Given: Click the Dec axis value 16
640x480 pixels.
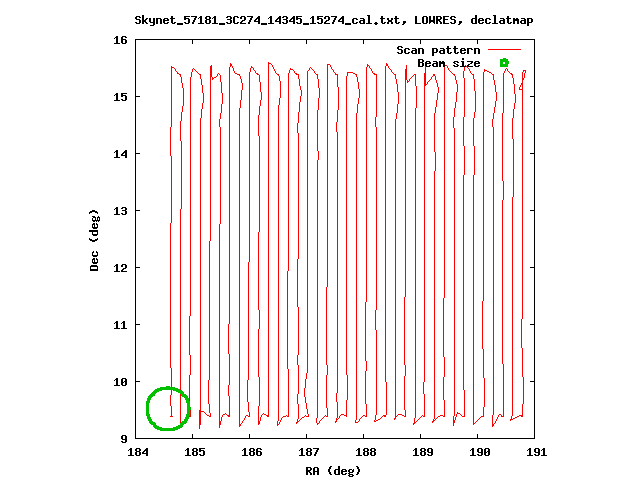Looking at the screenshot, I should click(120, 40).
